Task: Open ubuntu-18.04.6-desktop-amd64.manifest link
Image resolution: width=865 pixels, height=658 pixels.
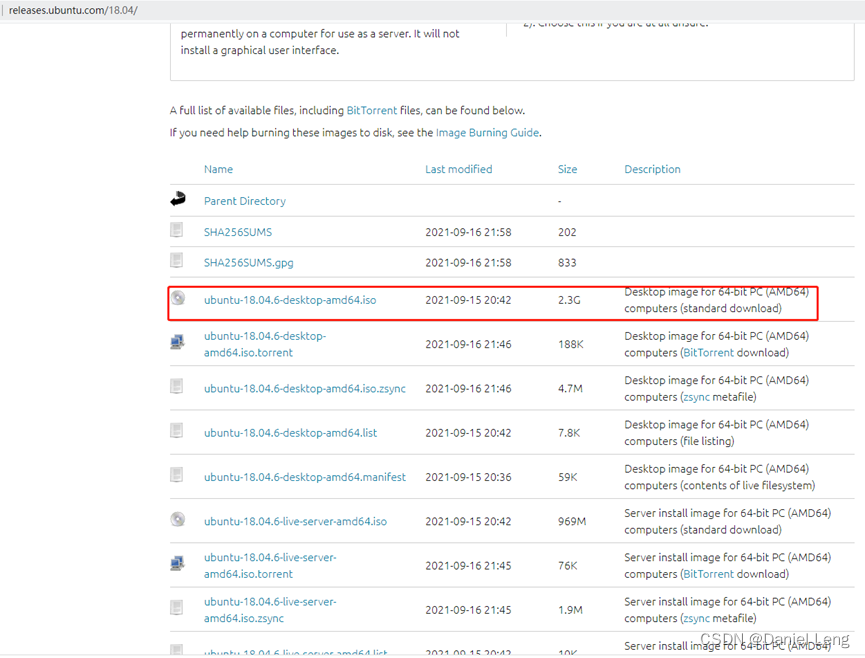Action: pyautogui.click(x=305, y=477)
